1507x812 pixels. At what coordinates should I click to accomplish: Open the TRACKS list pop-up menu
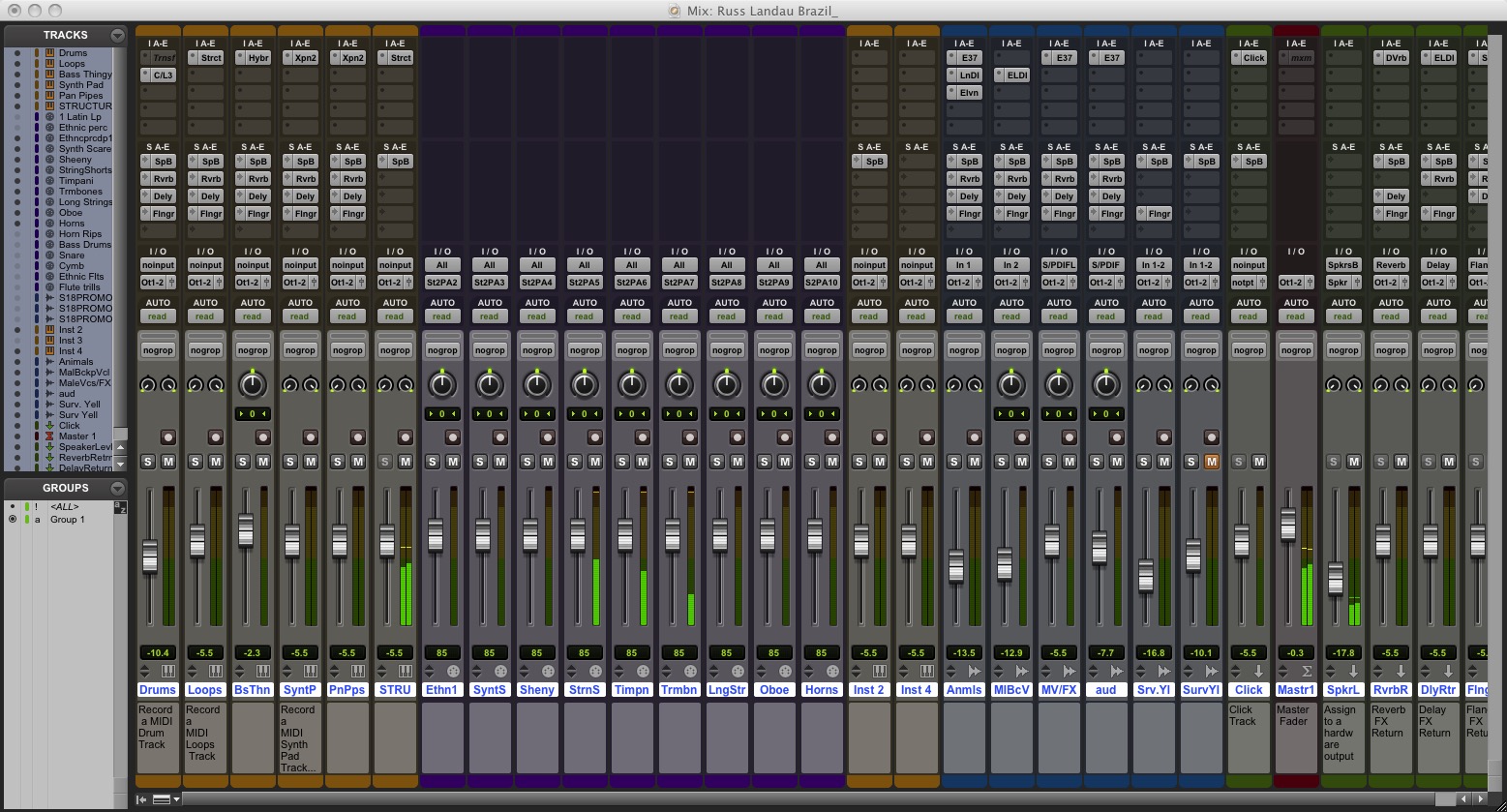(x=117, y=35)
